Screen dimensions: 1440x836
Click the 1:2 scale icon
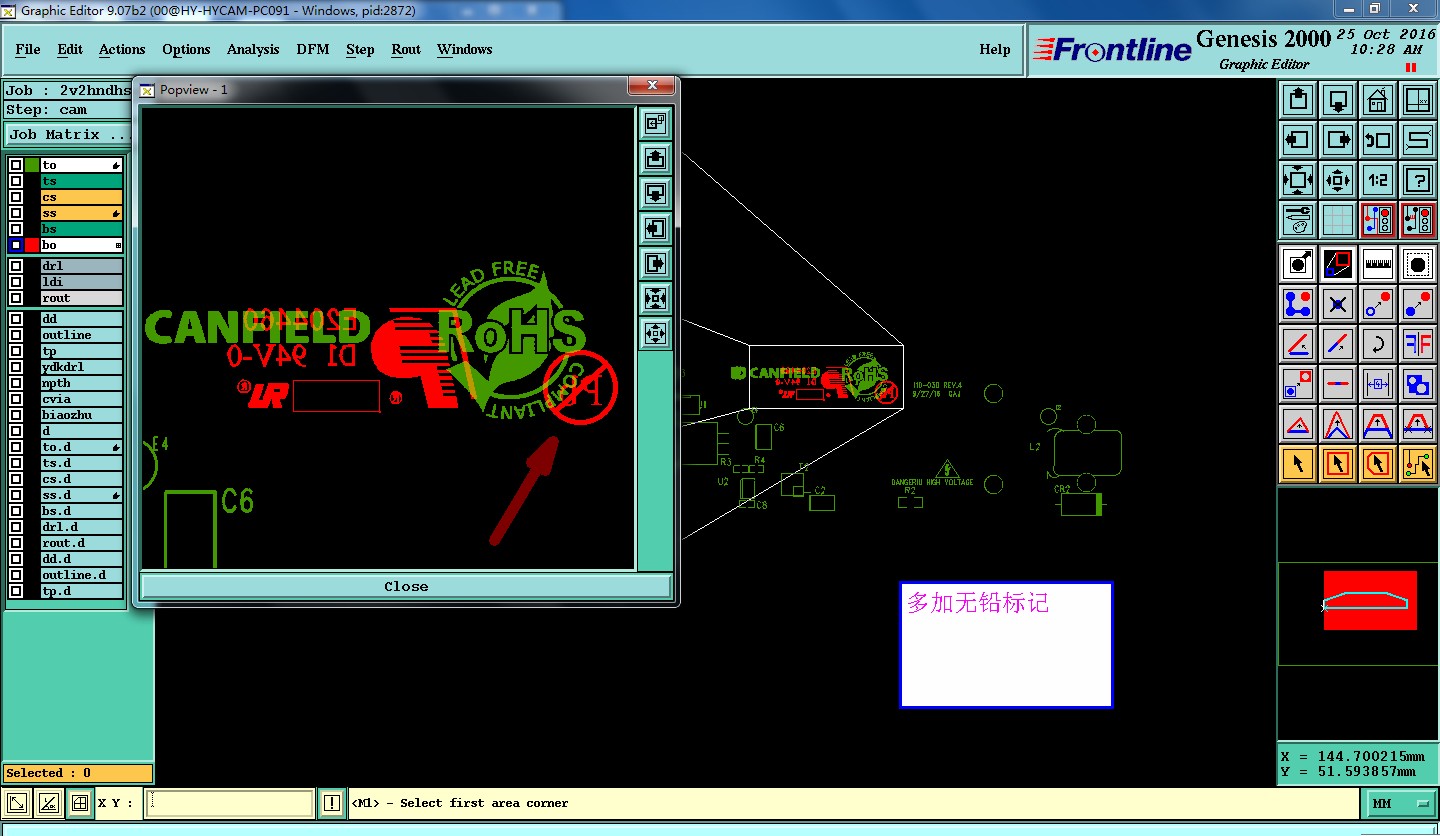coord(1378,180)
